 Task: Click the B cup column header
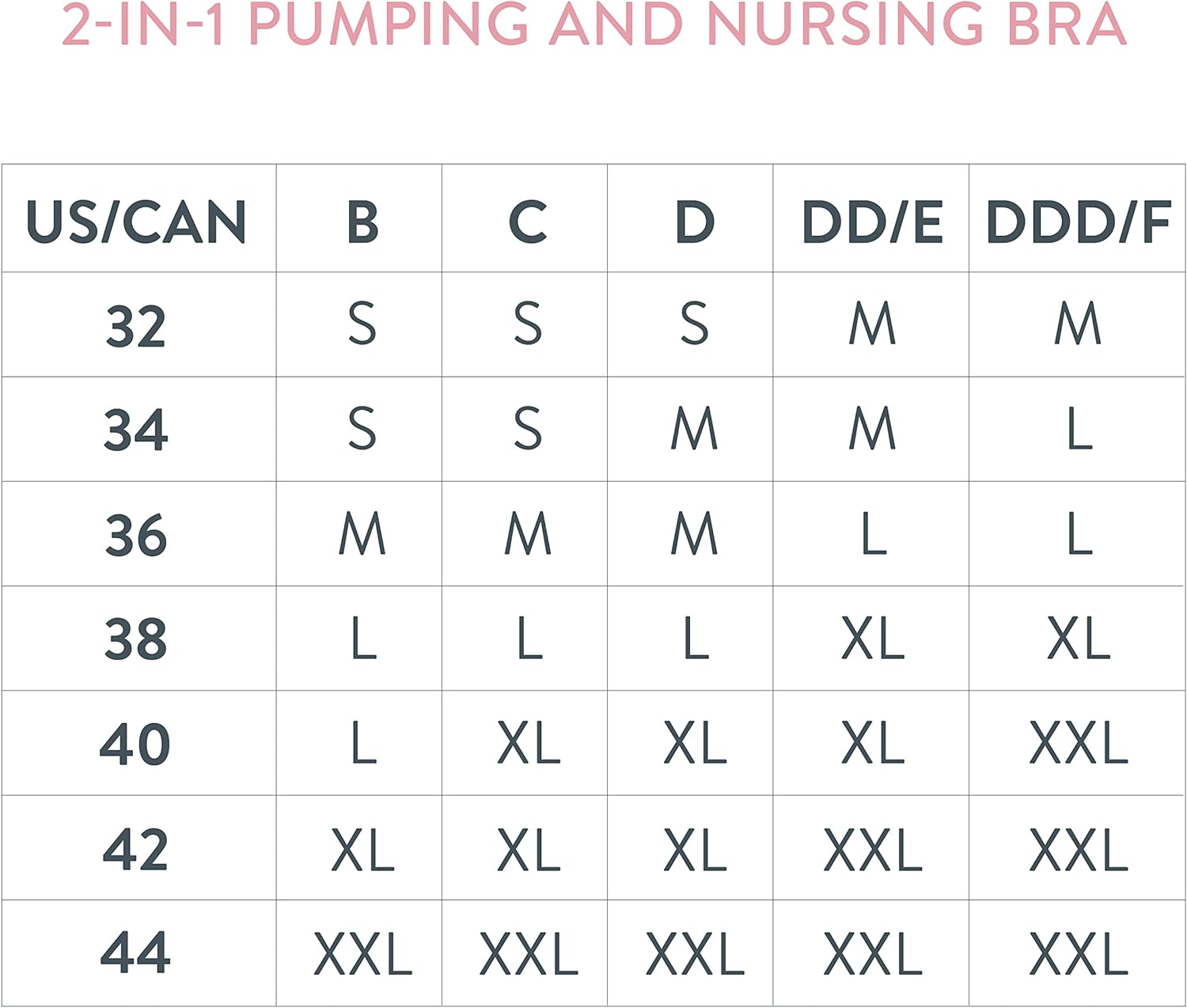(362, 222)
